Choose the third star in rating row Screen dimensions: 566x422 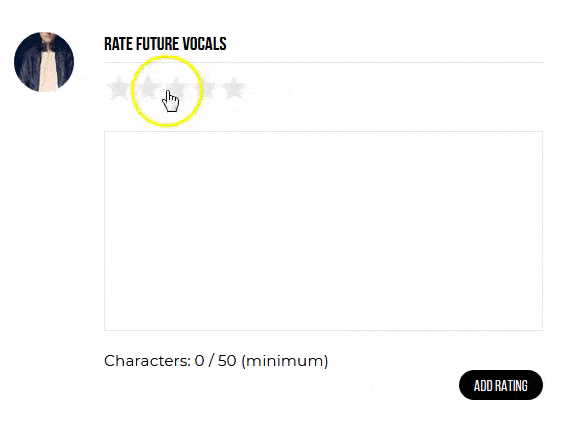point(176,88)
